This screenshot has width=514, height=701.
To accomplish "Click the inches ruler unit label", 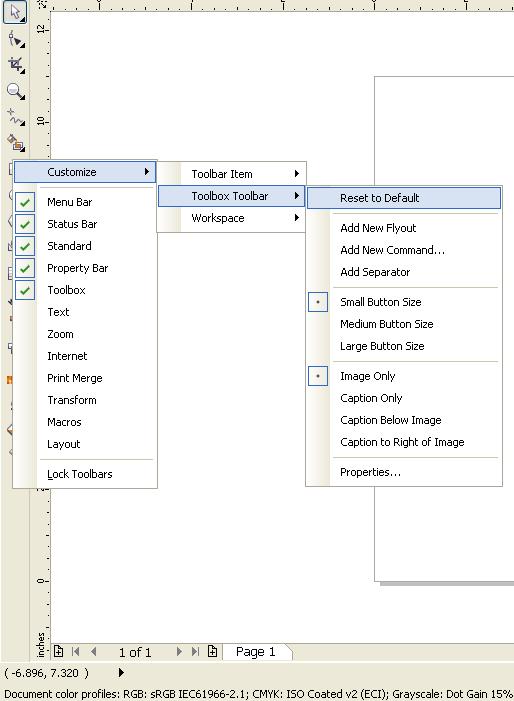I will 41,644.
